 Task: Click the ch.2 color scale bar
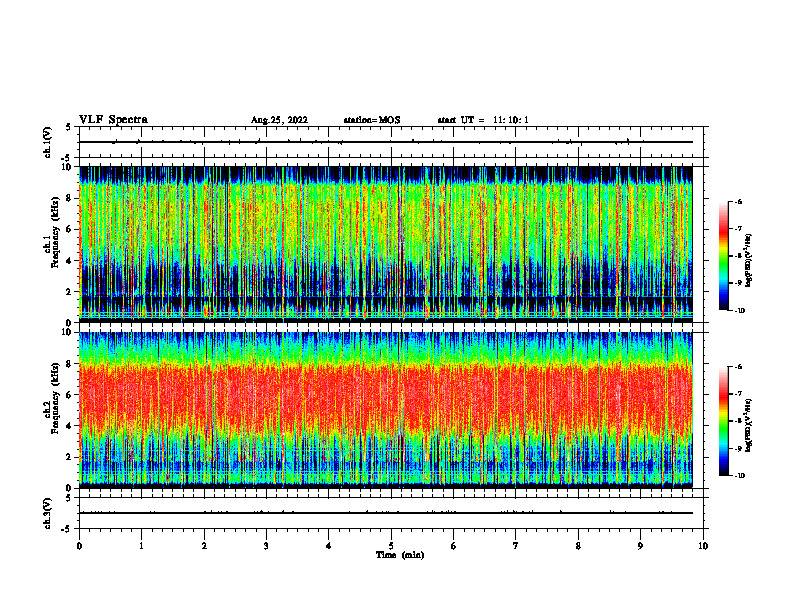click(724, 421)
